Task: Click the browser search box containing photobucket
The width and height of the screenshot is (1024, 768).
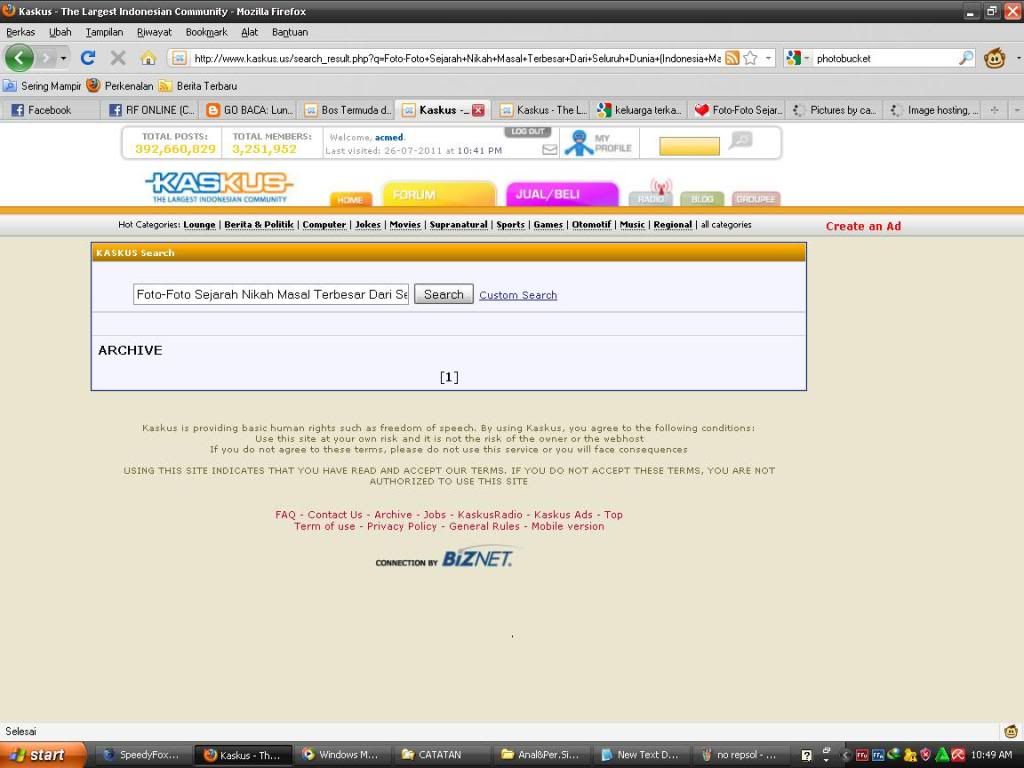Action: point(885,58)
